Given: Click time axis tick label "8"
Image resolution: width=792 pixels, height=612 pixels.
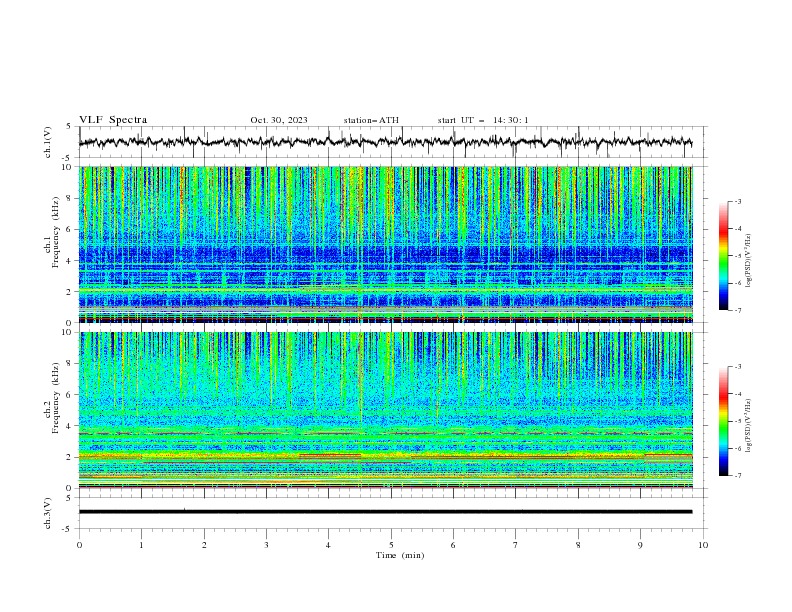Looking at the screenshot, I should pos(578,545).
